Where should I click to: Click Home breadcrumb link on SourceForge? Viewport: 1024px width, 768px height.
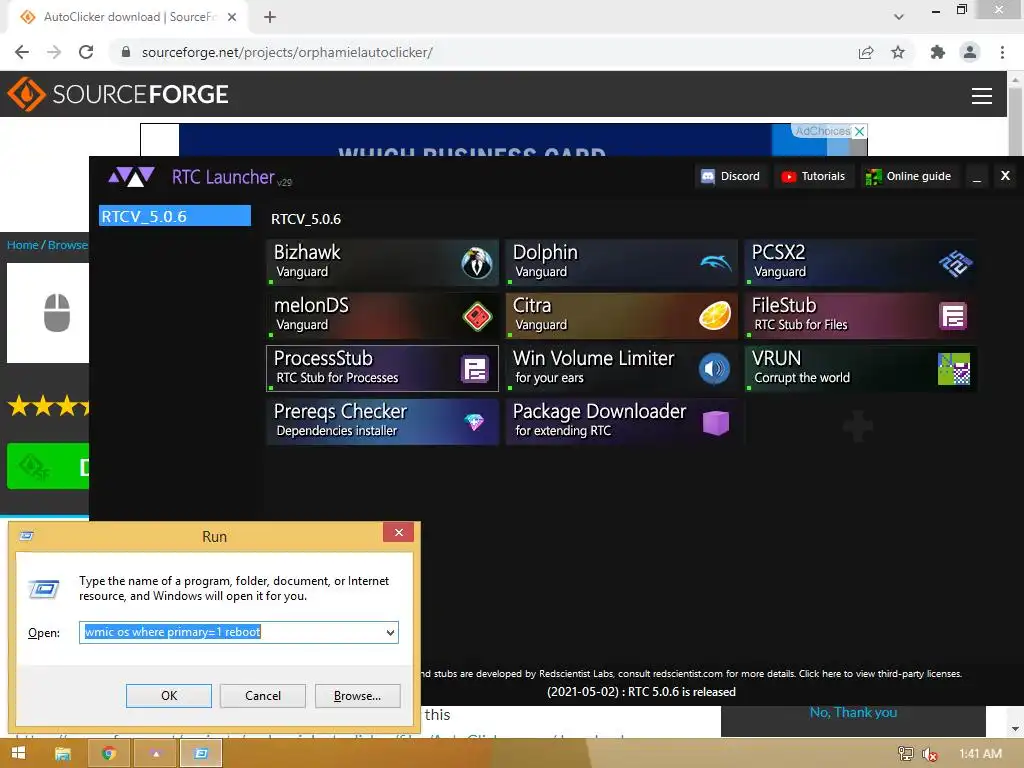(x=23, y=245)
